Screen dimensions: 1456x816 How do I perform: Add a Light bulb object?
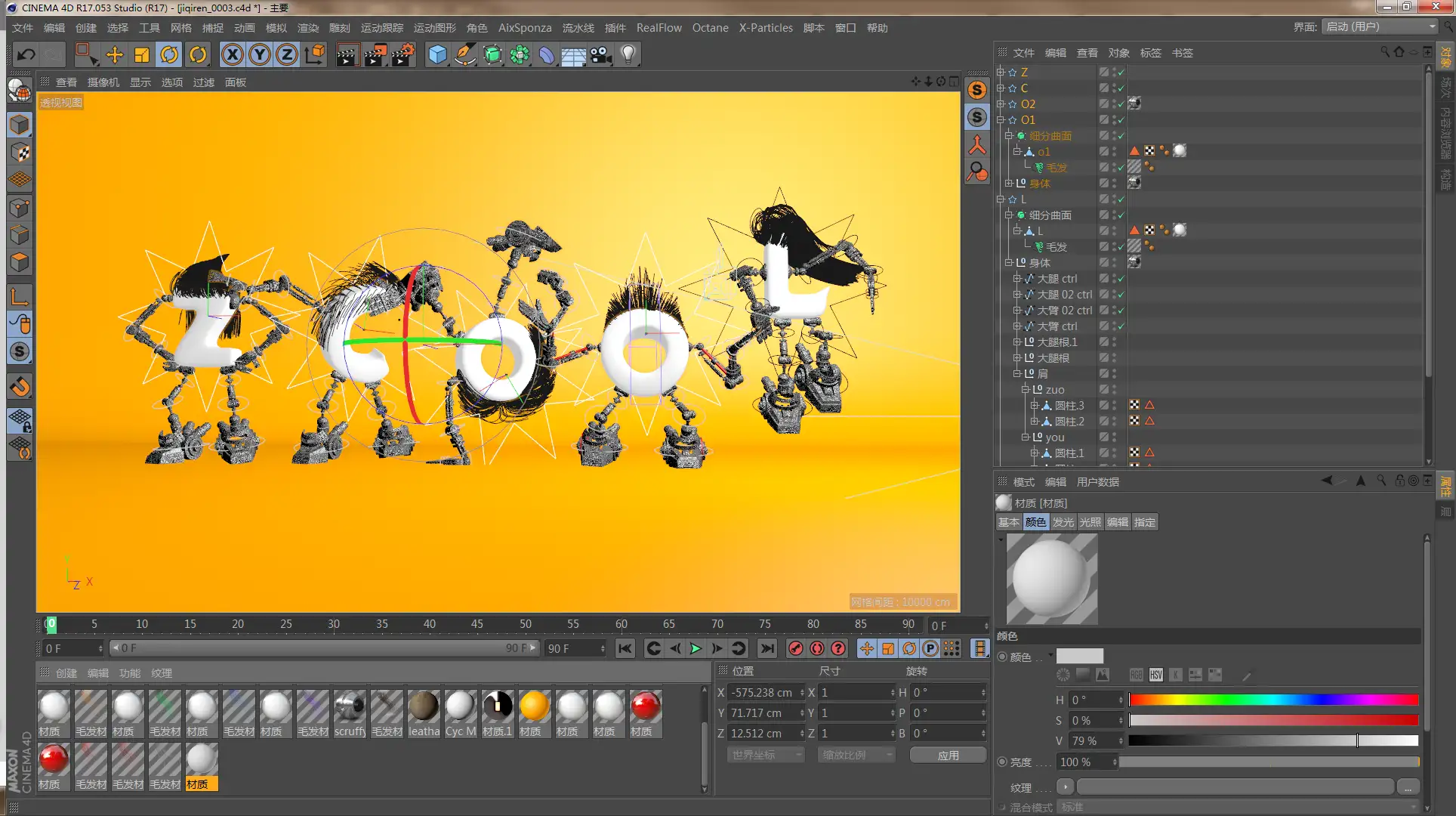pyautogui.click(x=628, y=54)
